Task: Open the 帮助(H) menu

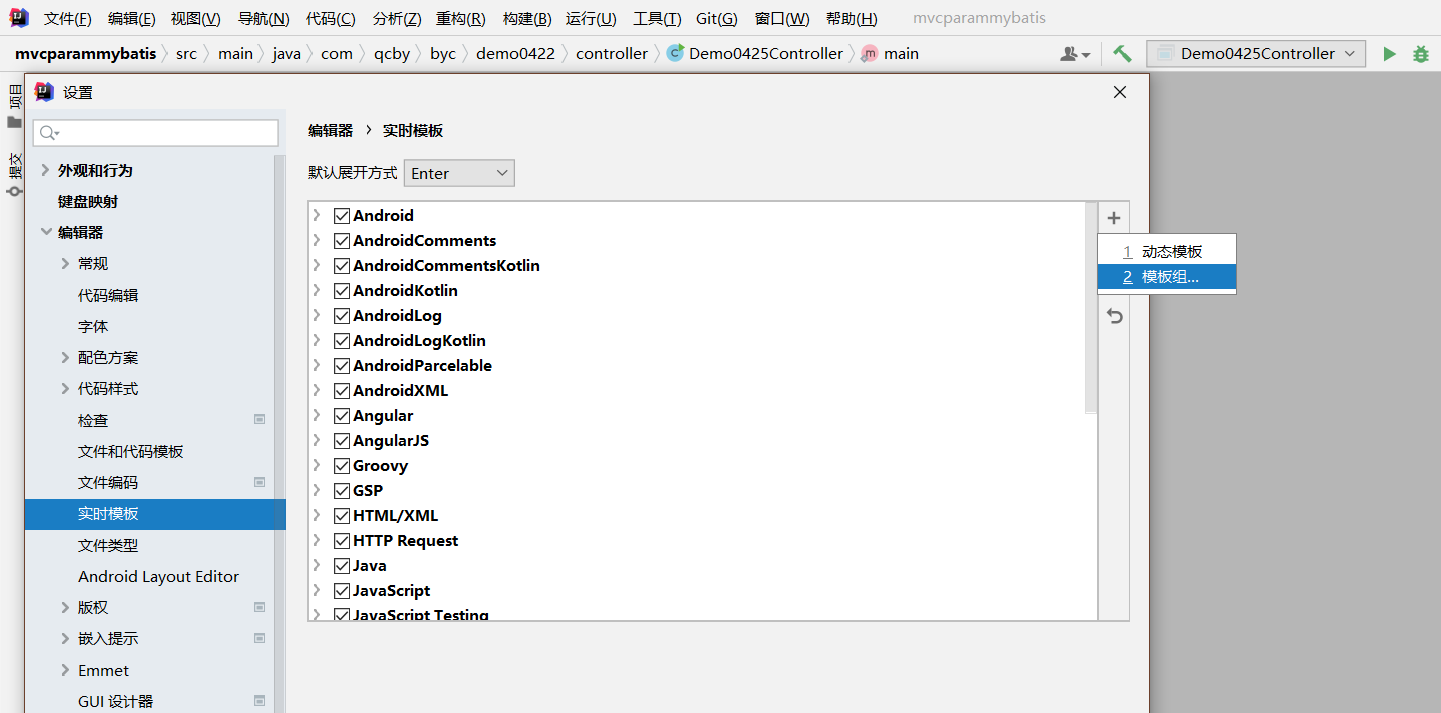Action: 852,19
